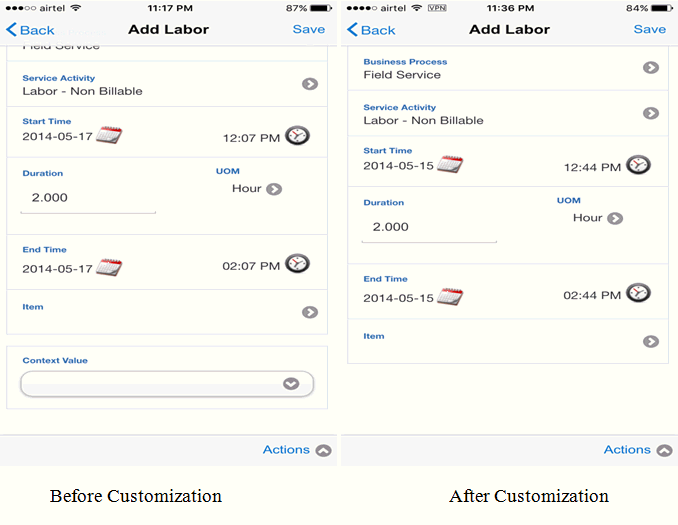Expand Hour UOM chooser in left screen
The image size is (678, 525).
274,189
